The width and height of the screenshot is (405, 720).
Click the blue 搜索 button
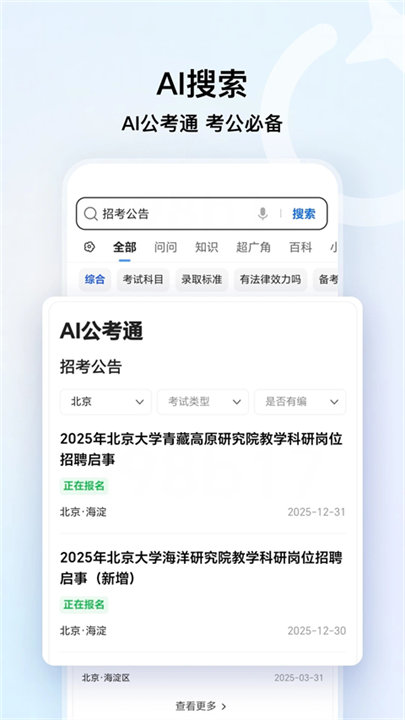pos(304,214)
